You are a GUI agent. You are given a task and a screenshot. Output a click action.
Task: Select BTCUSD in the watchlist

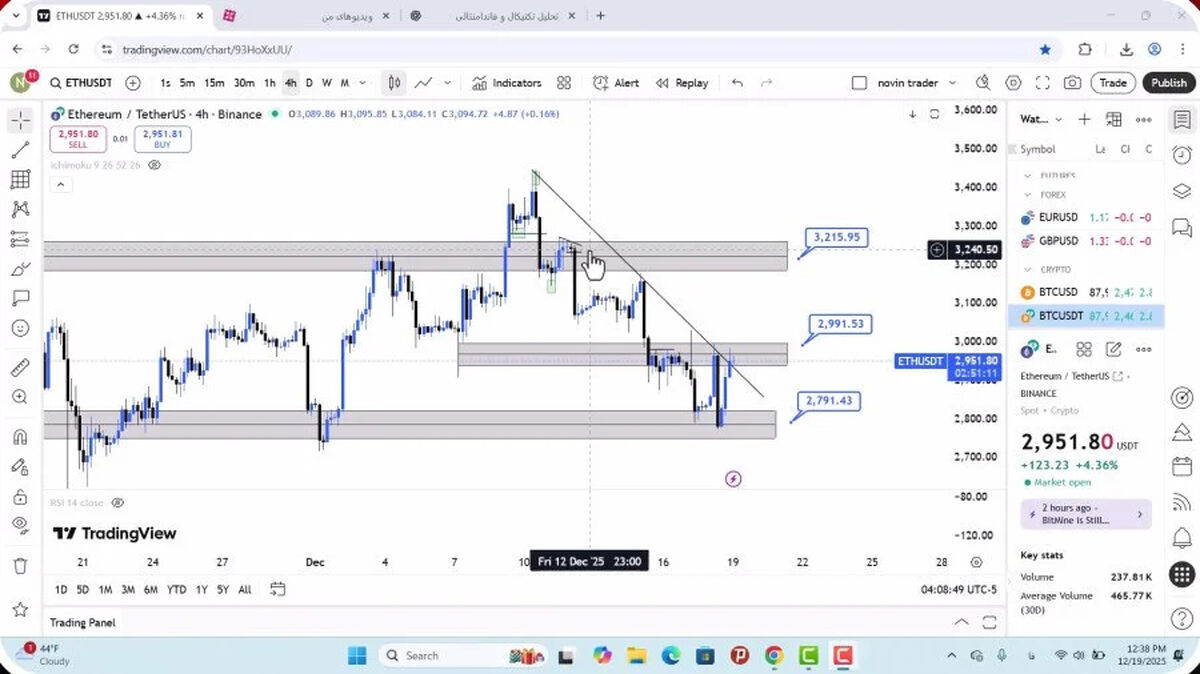pos(1086,292)
